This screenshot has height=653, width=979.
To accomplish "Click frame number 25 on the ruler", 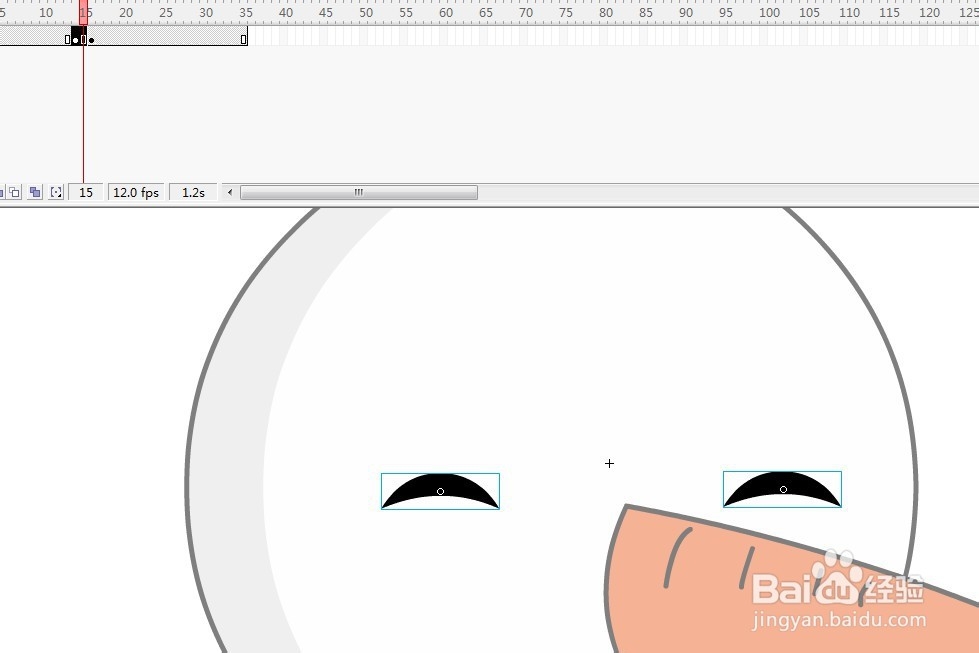I will pos(165,12).
